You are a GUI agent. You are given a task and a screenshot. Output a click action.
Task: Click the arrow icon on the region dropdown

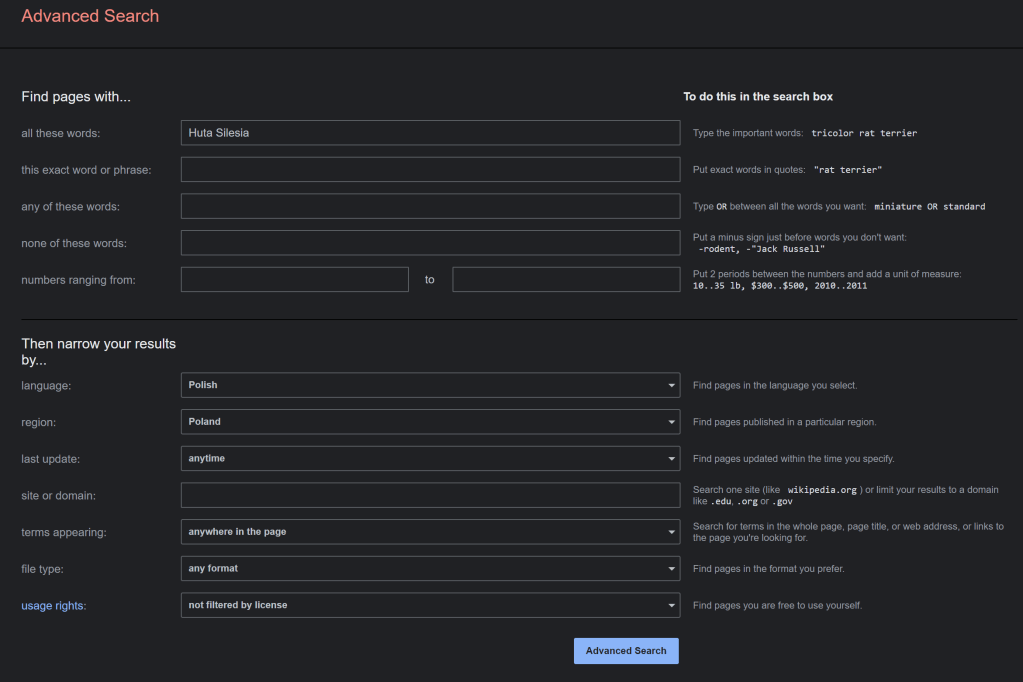671,422
